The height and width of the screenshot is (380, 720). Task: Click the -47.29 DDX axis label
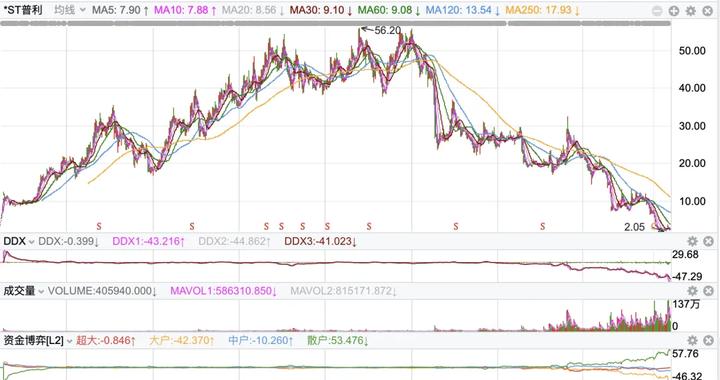pos(687,276)
